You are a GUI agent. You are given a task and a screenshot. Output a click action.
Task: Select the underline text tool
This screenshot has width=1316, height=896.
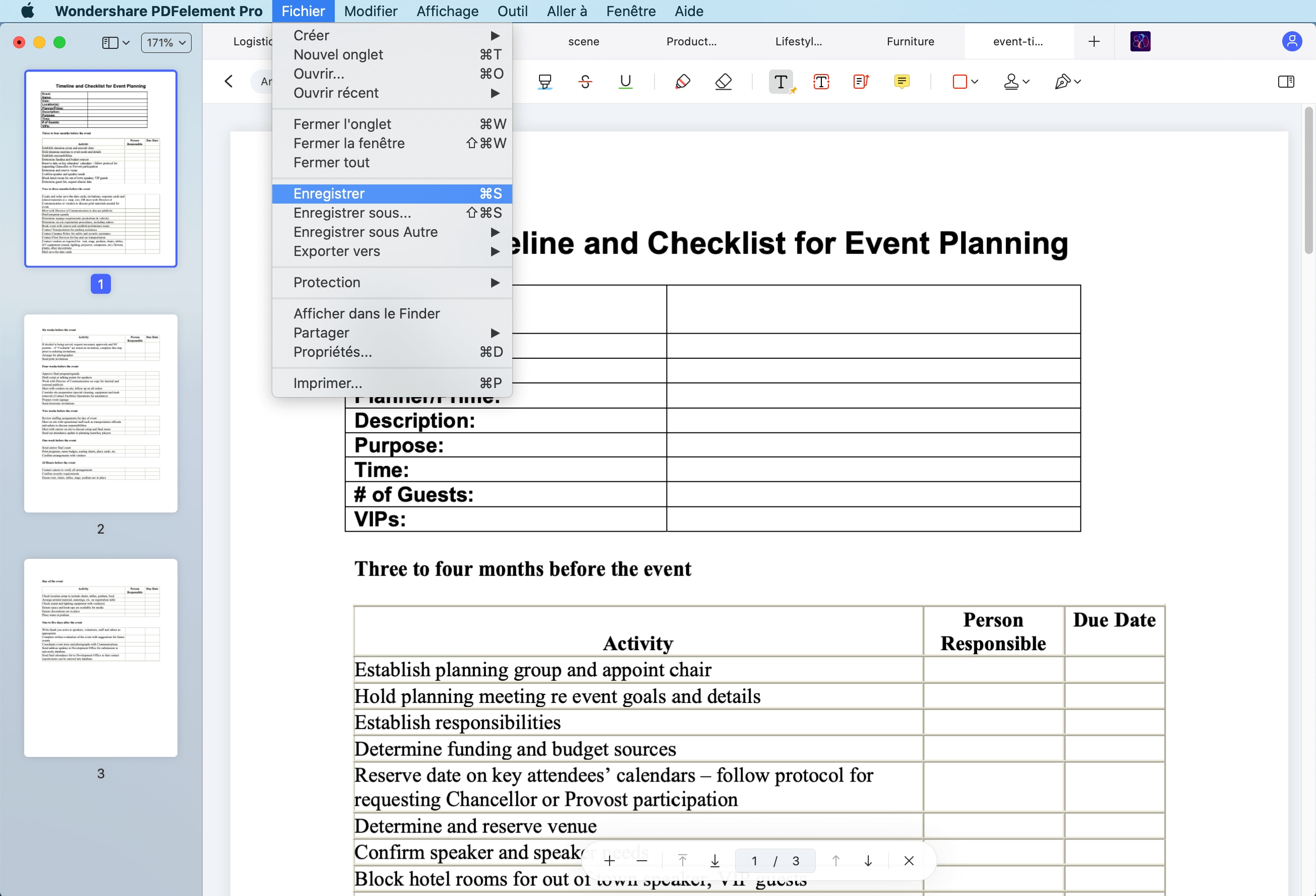[x=625, y=82]
